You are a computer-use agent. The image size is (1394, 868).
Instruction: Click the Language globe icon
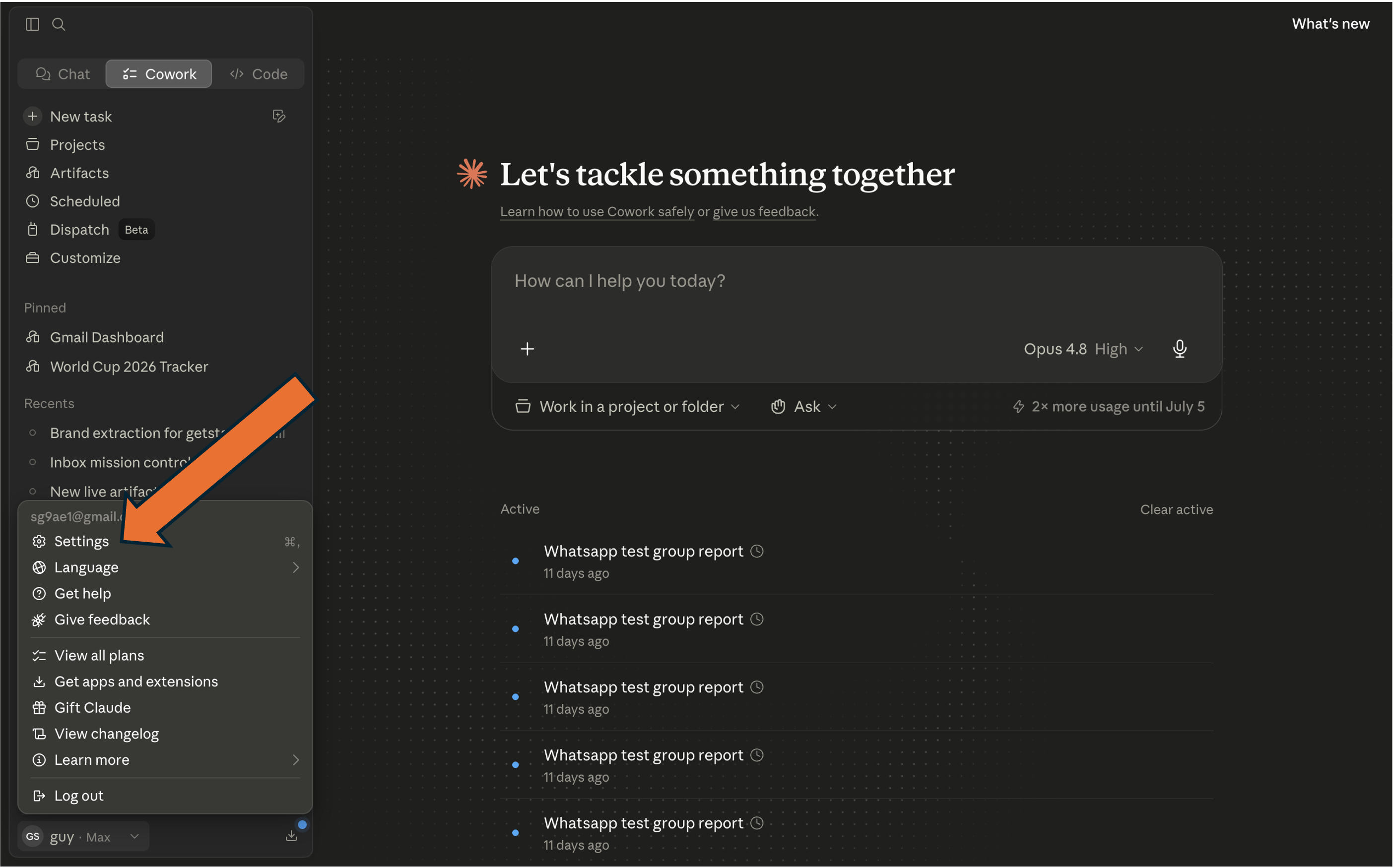pos(39,568)
